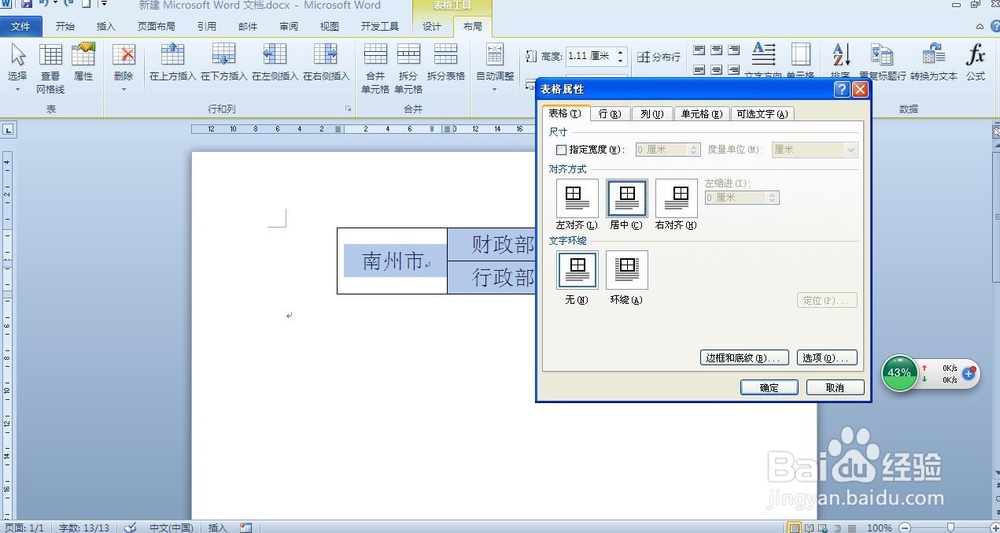The height and width of the screenshot is (533, 1000).
Task: Open the 行(R) tab in dialog
Action: tap(610, 113)
